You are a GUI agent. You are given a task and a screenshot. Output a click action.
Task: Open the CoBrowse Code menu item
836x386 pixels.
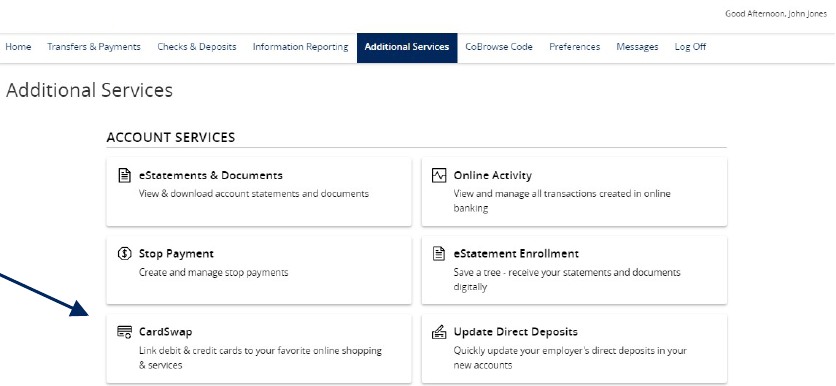499,47
